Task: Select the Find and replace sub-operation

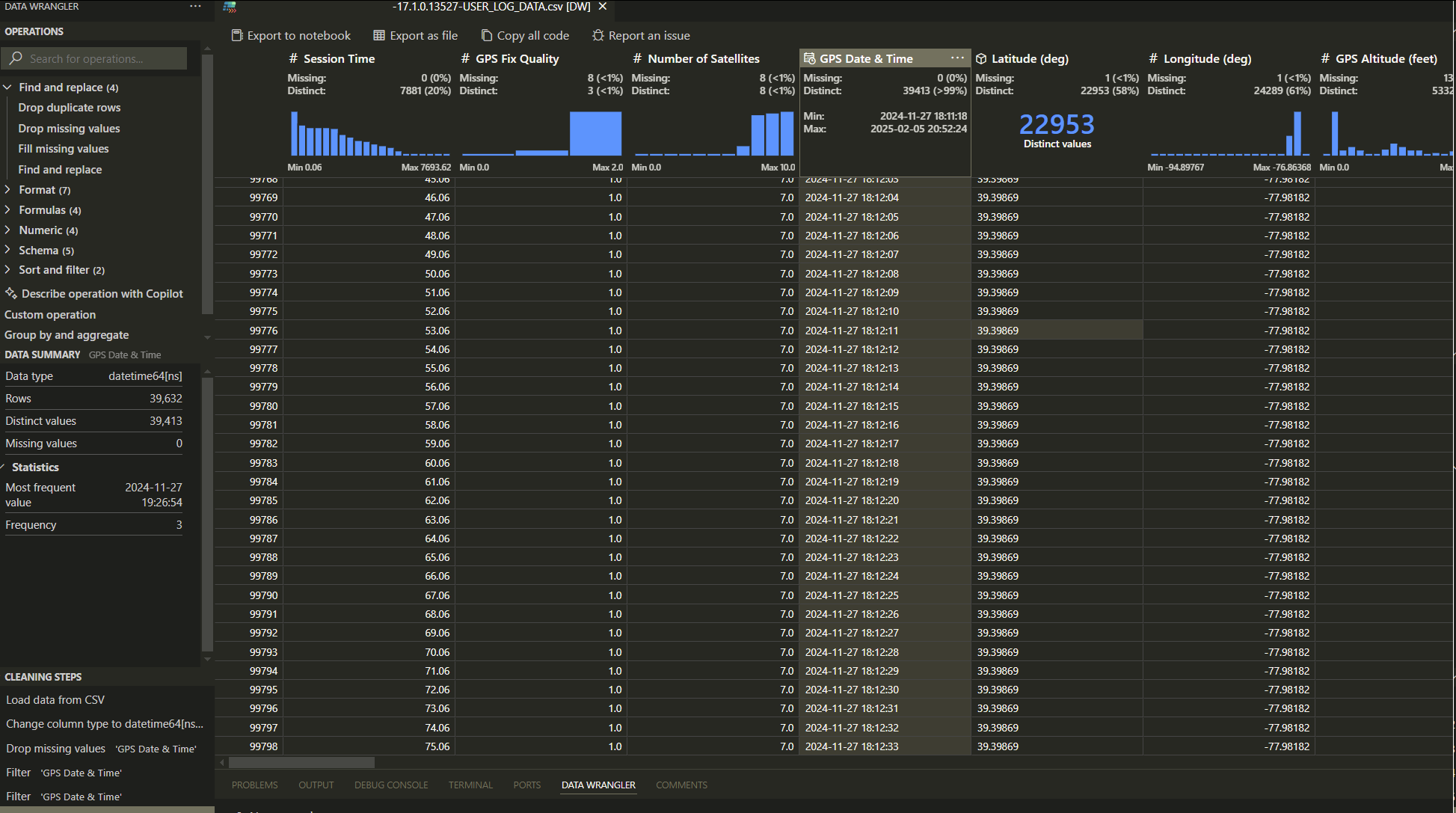Action: point(60,170)
